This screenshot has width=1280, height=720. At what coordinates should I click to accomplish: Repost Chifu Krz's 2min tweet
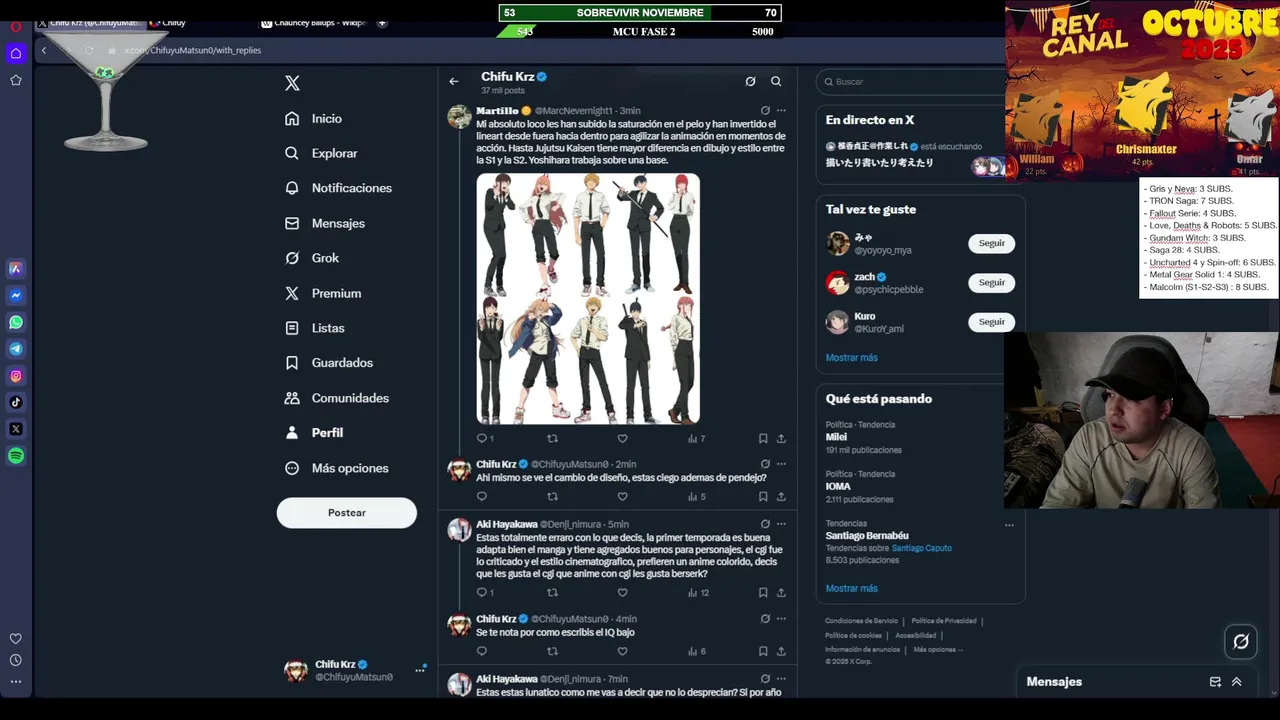[552, 496]
